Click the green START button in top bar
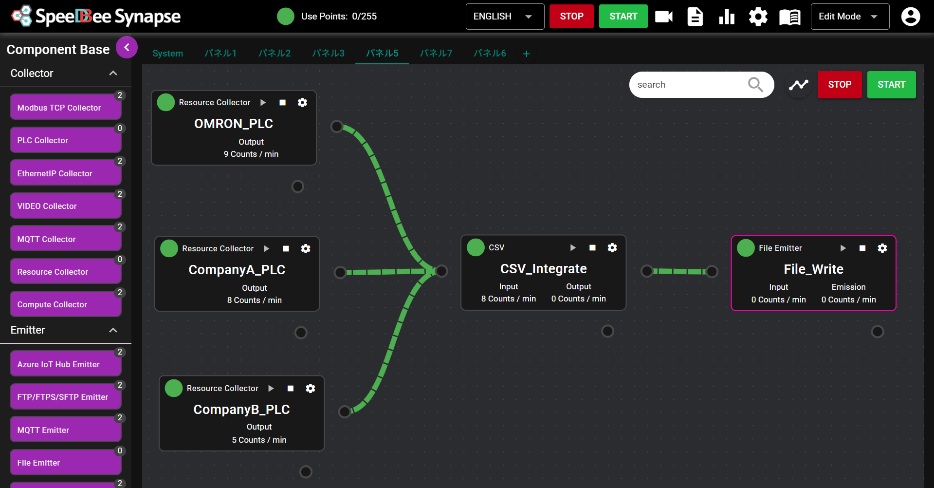The image size is (934, 488). coord(623,17)
